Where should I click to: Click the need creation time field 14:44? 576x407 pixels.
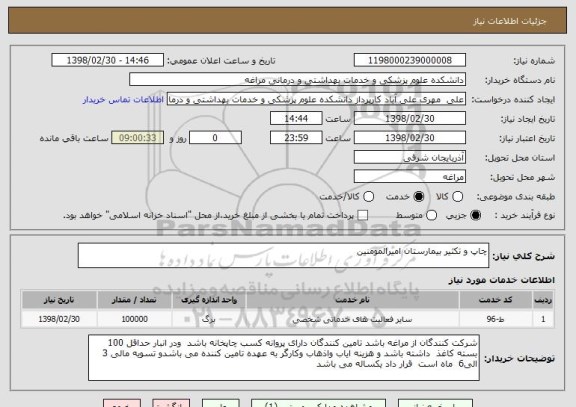tap(296, 119)
